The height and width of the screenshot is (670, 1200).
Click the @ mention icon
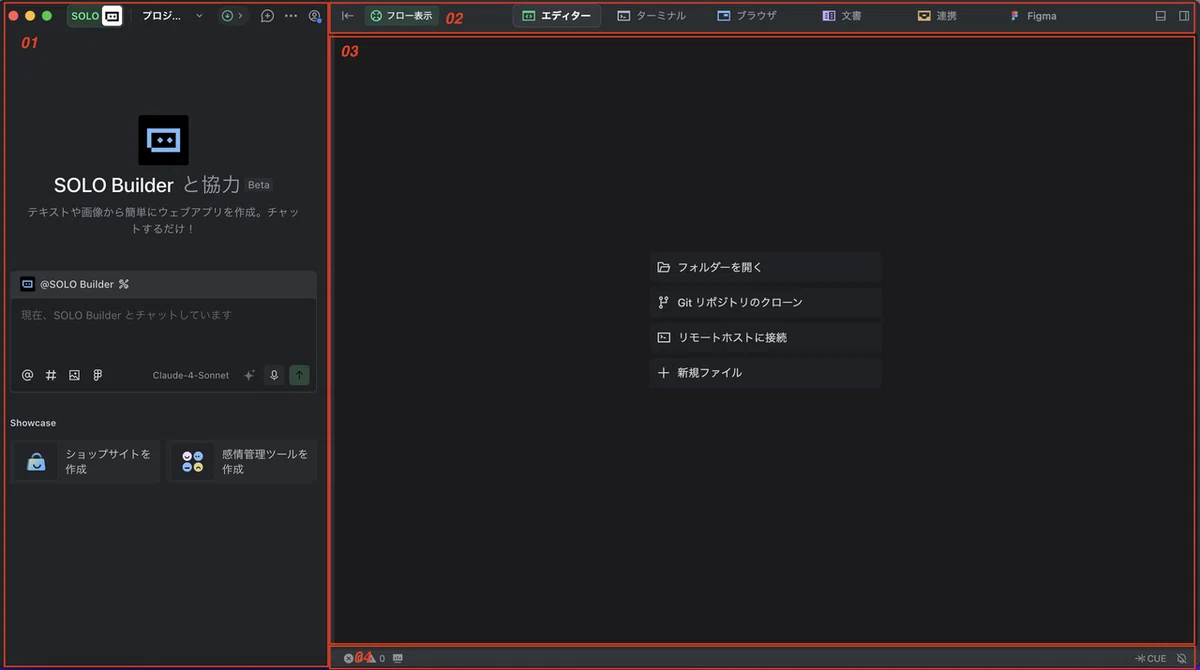tap(27, 375)
